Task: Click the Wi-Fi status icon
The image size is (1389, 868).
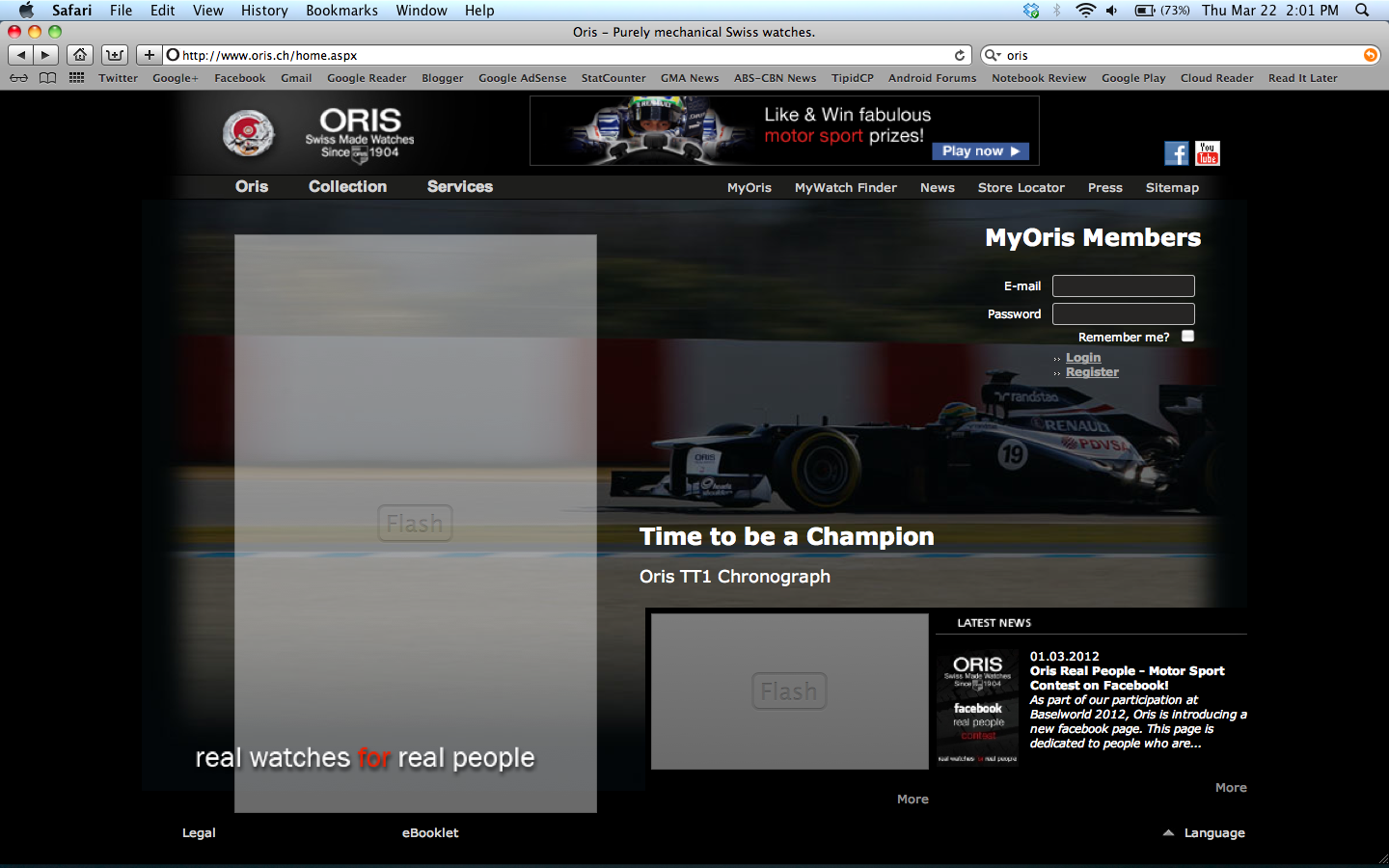Action: click(x=1085, y=11)
